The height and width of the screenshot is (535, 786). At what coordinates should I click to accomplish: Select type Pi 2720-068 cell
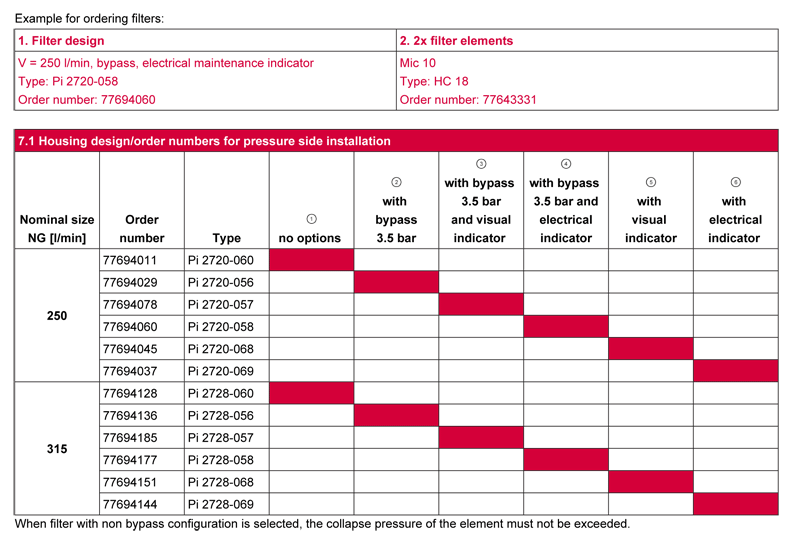pyautogui.click(x=227, y=348)
